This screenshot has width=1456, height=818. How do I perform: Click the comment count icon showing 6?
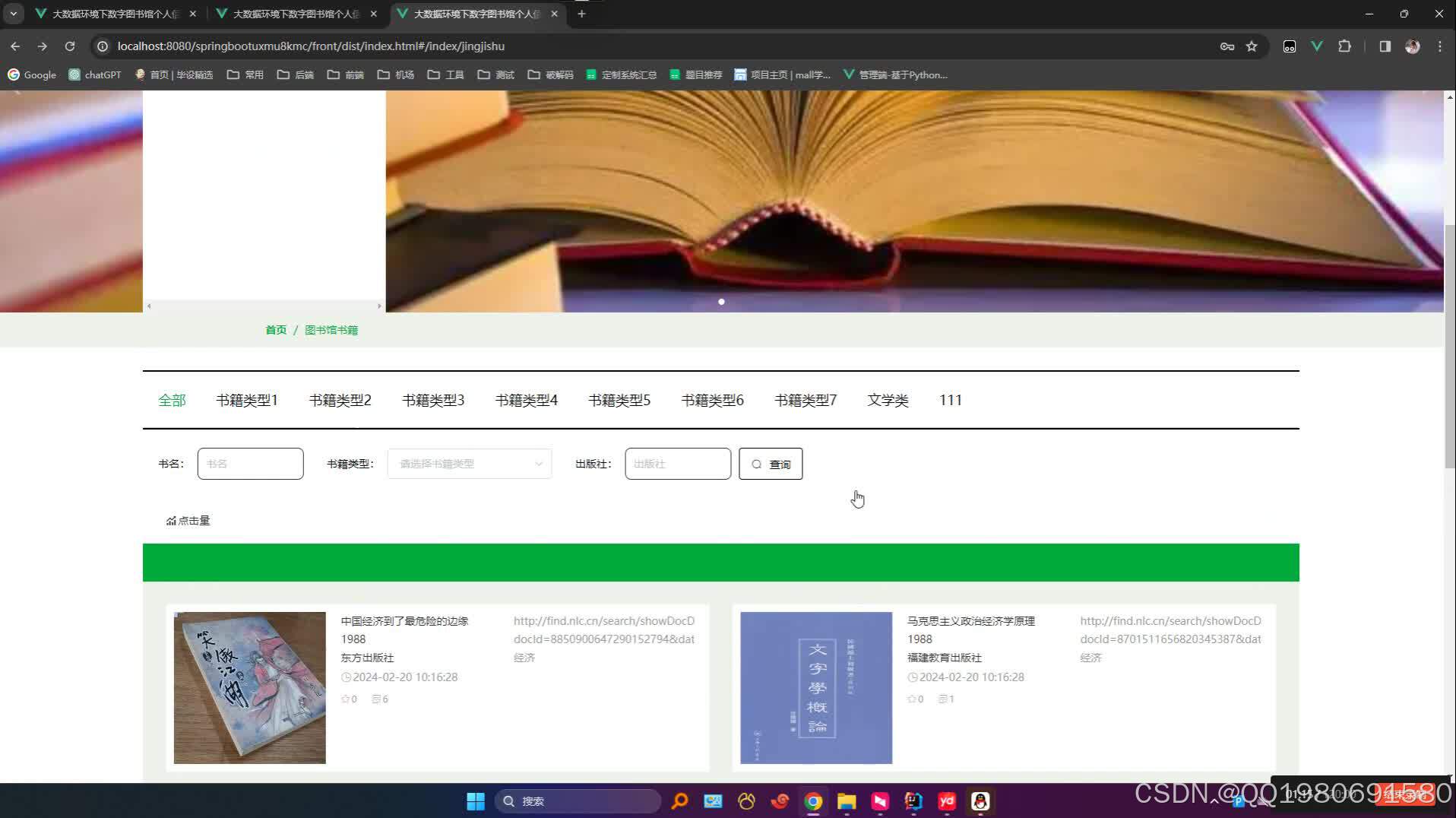(375, 699)
